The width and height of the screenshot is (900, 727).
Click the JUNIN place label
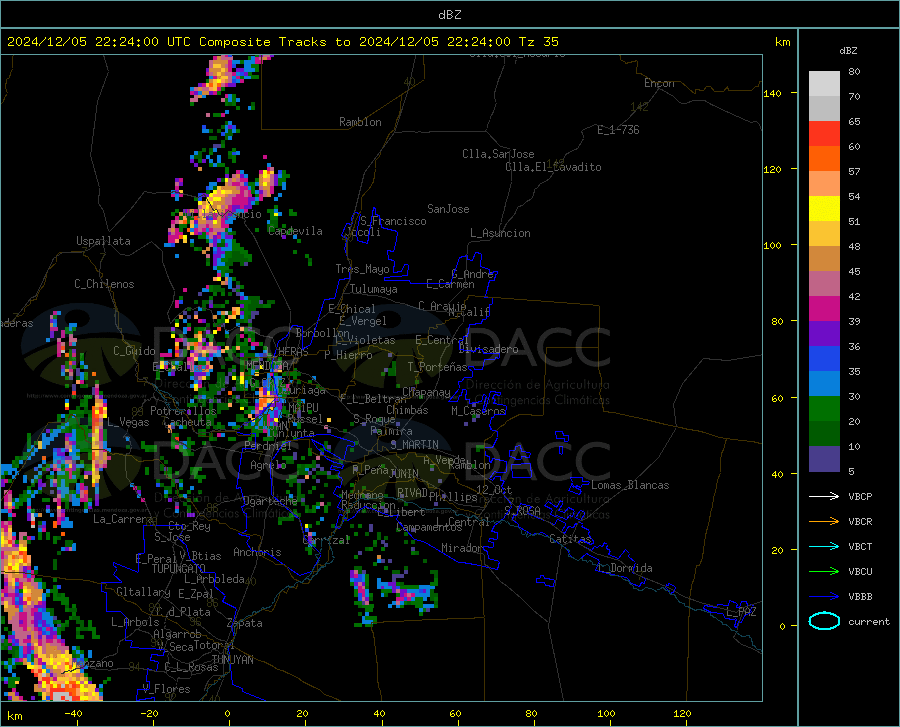click(x=404, y=473)
